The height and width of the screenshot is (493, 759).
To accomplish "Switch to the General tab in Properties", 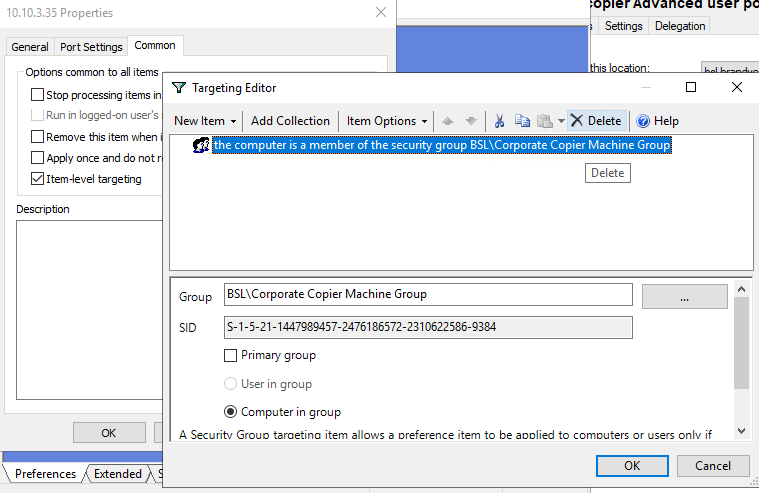I will click(x=30, y=47).
